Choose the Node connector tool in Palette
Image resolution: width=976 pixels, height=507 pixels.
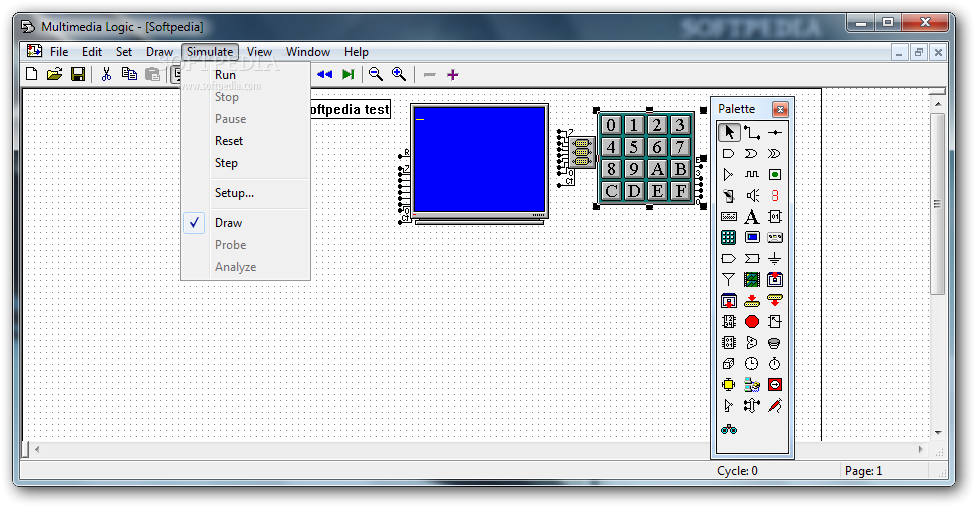[x=774, y=133]
